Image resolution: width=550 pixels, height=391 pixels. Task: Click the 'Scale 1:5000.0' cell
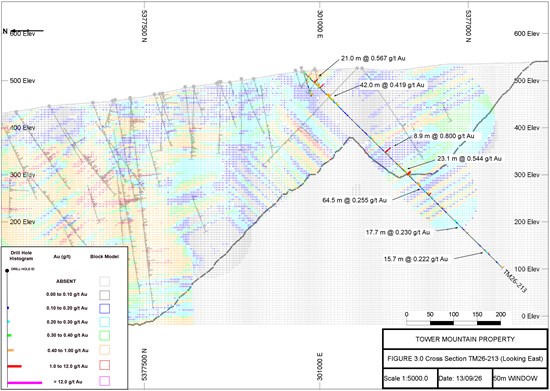pyautogui.click(x=410, y=378)
